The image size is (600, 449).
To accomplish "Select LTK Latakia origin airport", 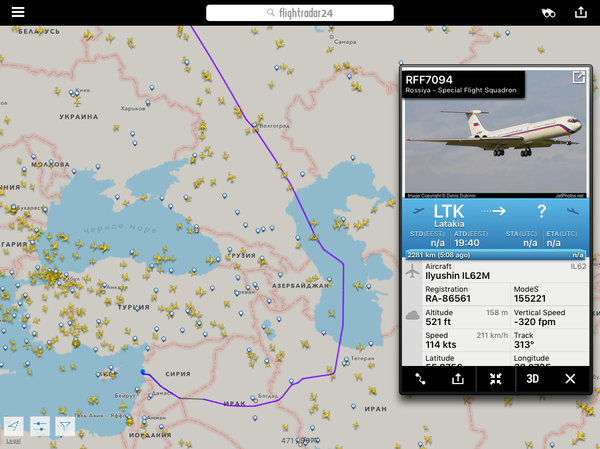I will (x=449, y=216).
